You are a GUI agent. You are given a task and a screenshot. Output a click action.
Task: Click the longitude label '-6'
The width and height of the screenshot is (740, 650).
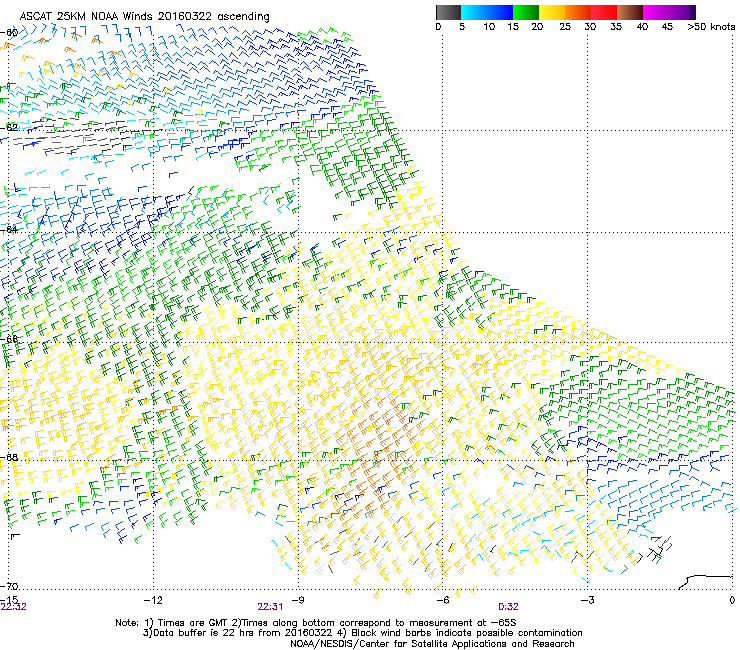(x=442, y=600)
